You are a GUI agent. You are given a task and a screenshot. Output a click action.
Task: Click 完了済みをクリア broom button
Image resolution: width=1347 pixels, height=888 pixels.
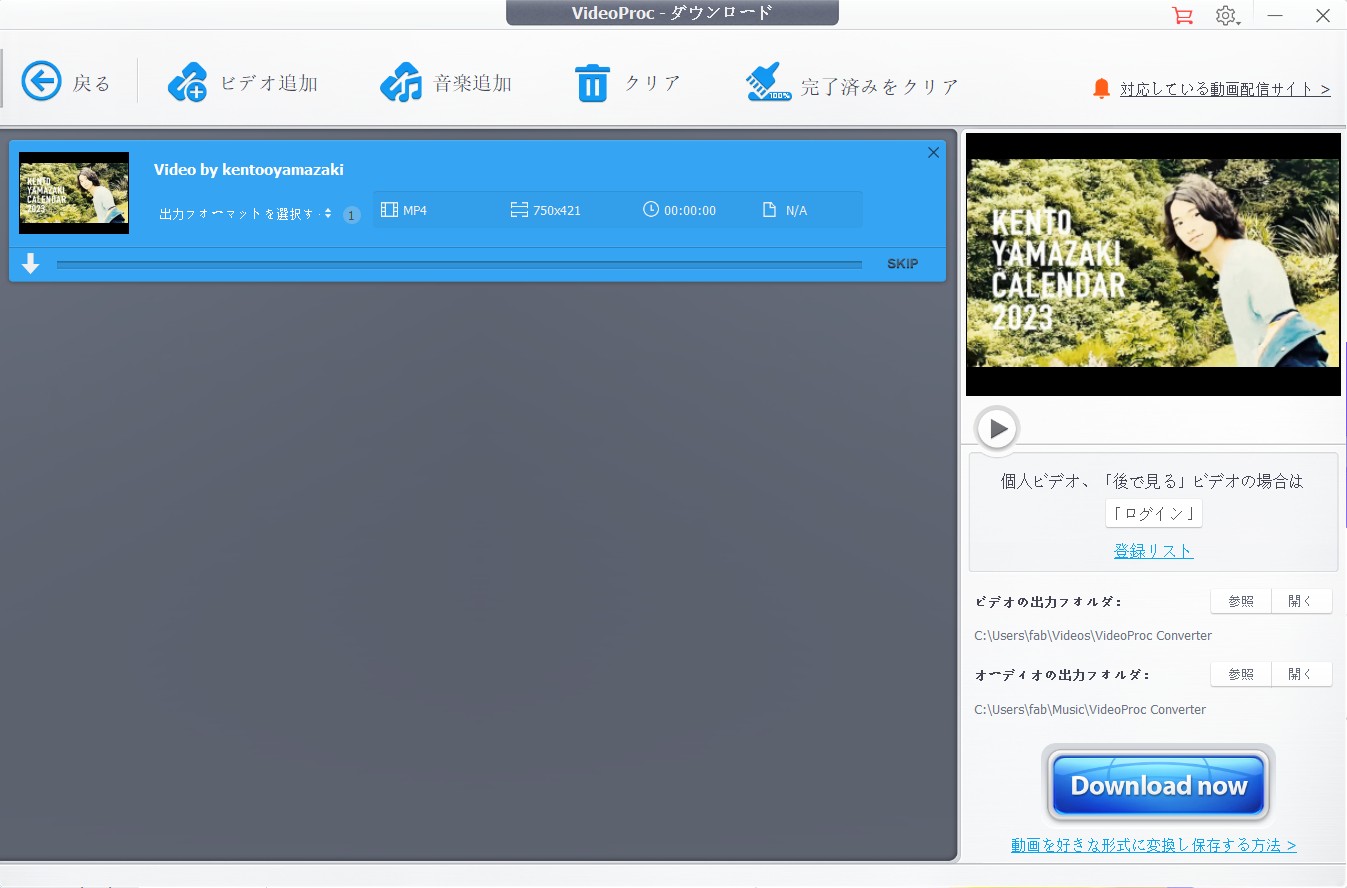coord(852,84)
